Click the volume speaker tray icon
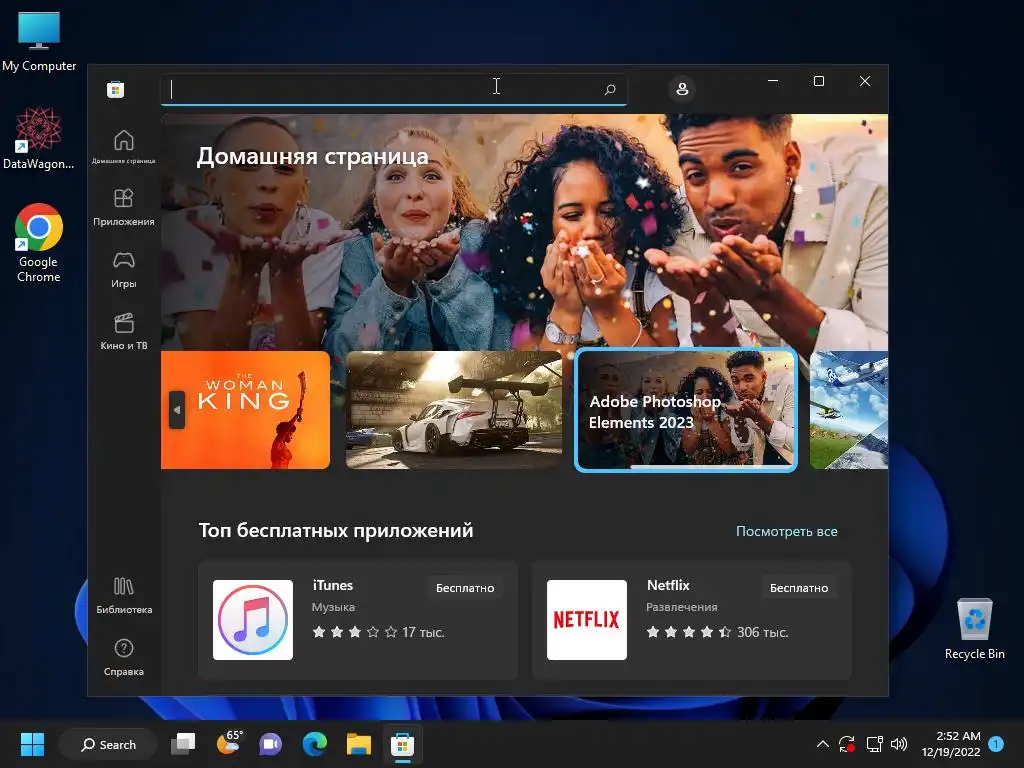The height and width of the screenshot is (768, 1024). (899, 744)
